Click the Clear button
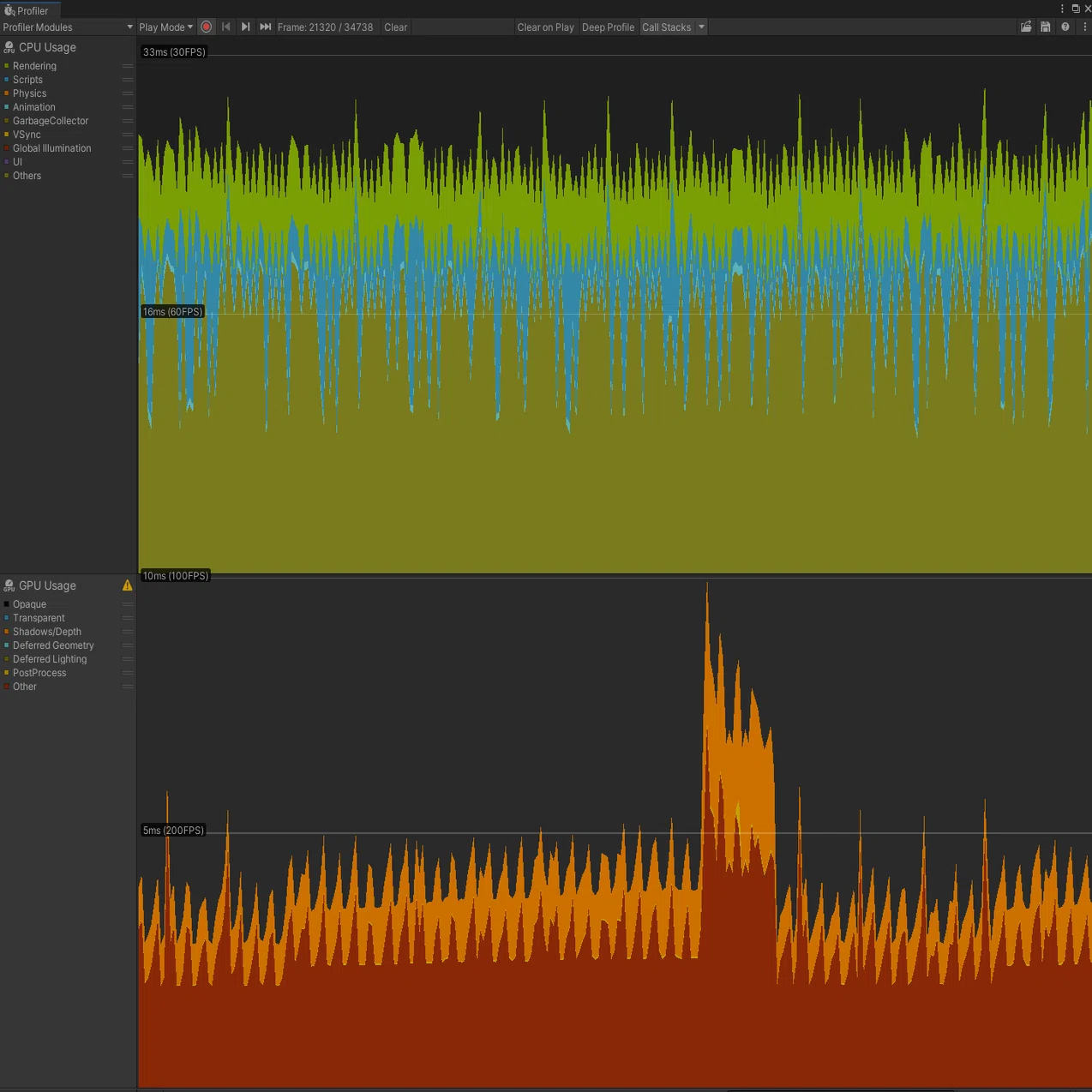The width and height of the screenshot is (1092, 1092). [x=395, y=27]
